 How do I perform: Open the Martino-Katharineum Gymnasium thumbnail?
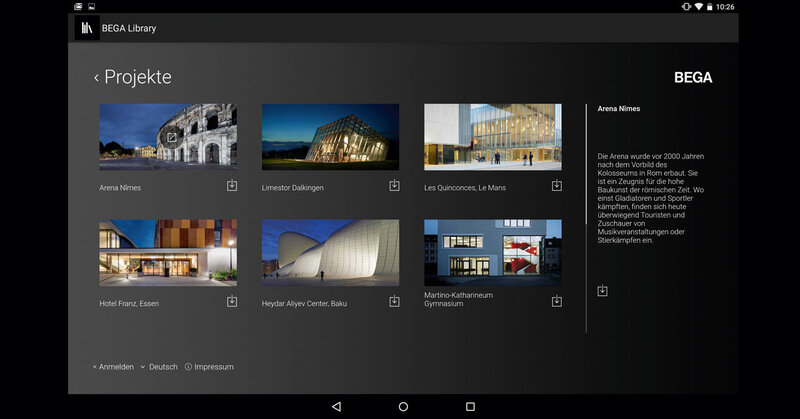pyautogui.click(x=493, y=253)
